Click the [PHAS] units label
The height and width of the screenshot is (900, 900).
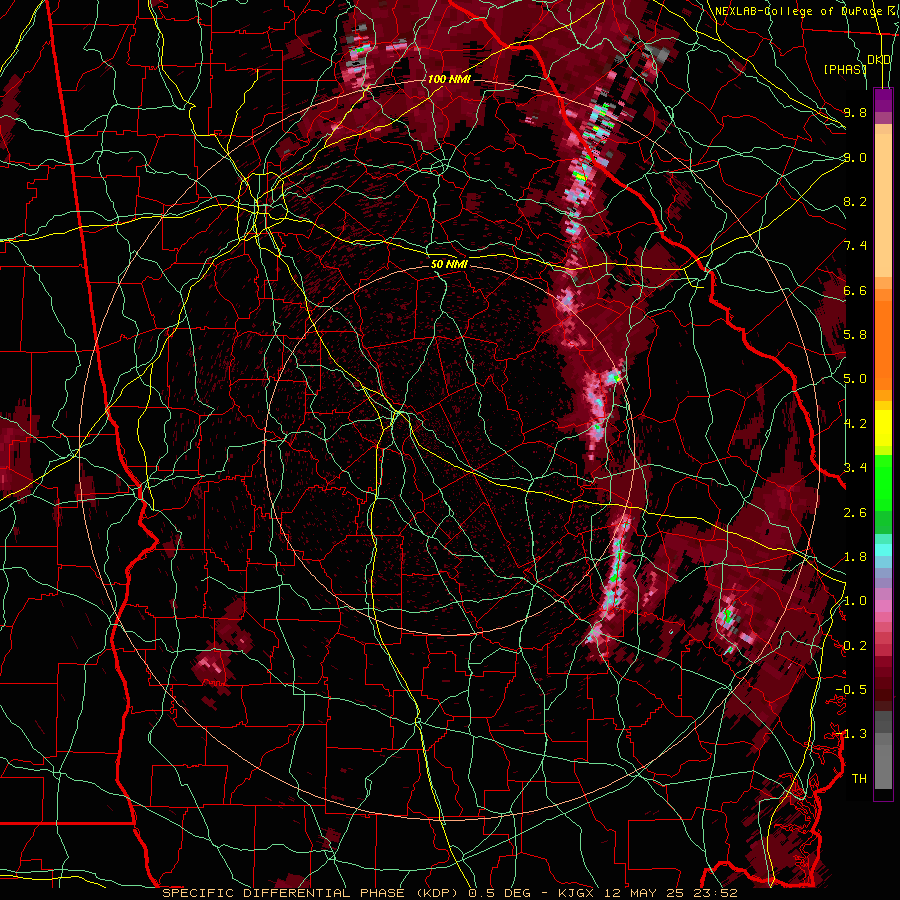[x=844, y=69]
